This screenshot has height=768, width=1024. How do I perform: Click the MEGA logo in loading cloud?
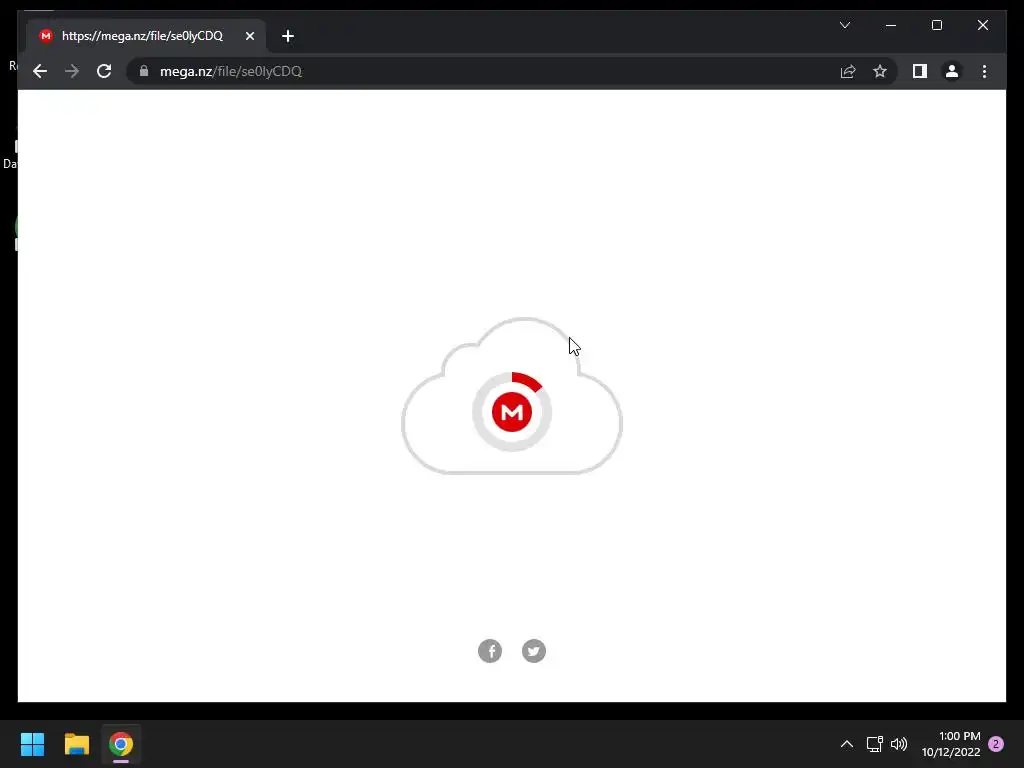coord(512,412)
